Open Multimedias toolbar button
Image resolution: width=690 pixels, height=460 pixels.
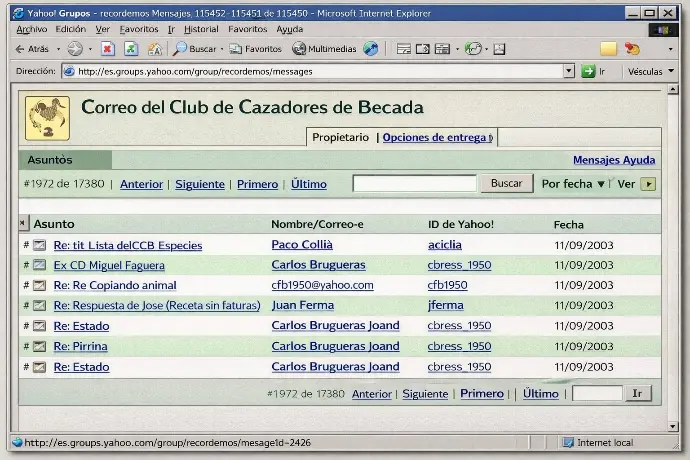coord(324,49)
